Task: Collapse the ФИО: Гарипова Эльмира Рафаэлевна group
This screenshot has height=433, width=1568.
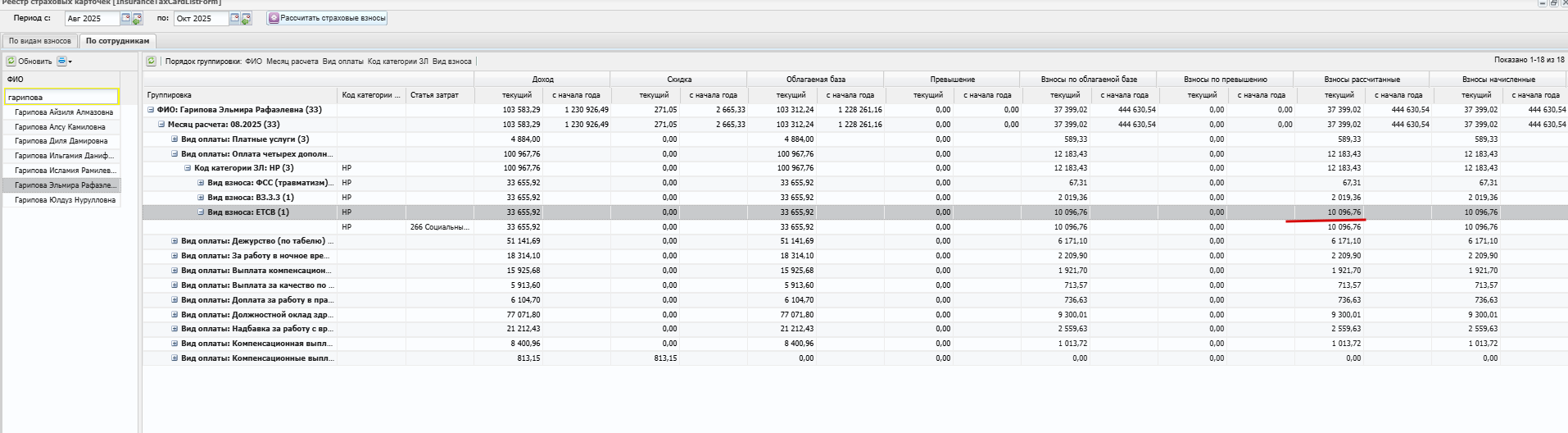Action: 151,110
